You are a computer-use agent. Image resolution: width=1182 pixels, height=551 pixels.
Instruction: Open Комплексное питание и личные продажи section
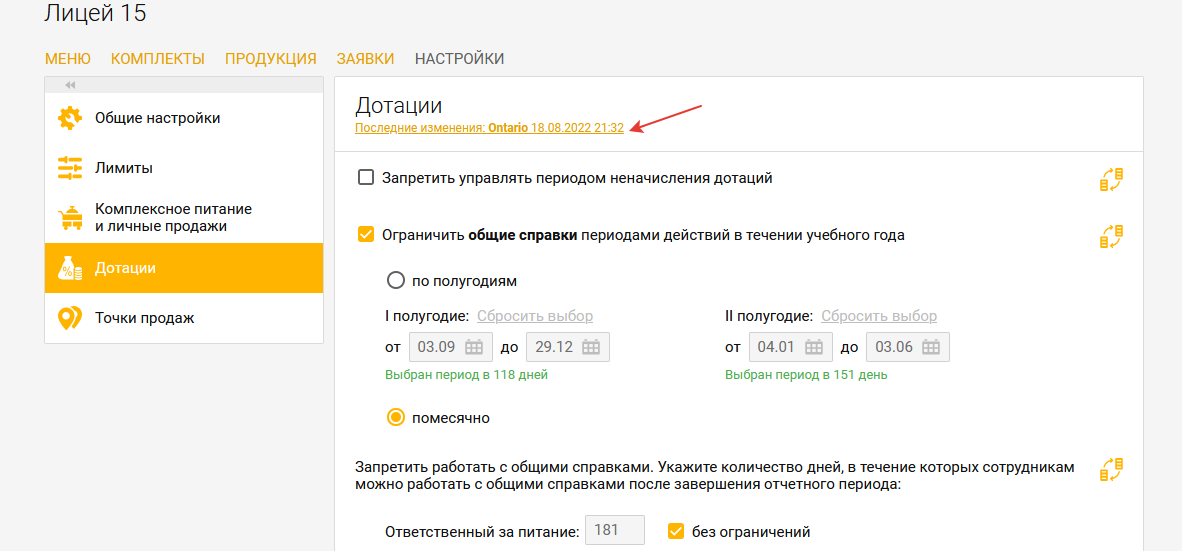point(184,218)
